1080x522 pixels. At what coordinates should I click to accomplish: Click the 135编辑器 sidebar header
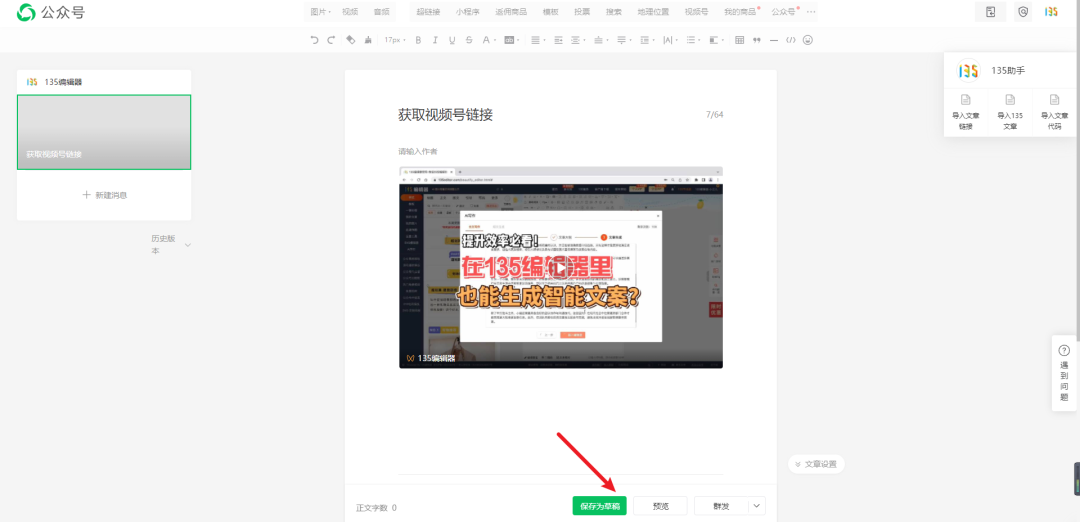click(x=104, y=81)
